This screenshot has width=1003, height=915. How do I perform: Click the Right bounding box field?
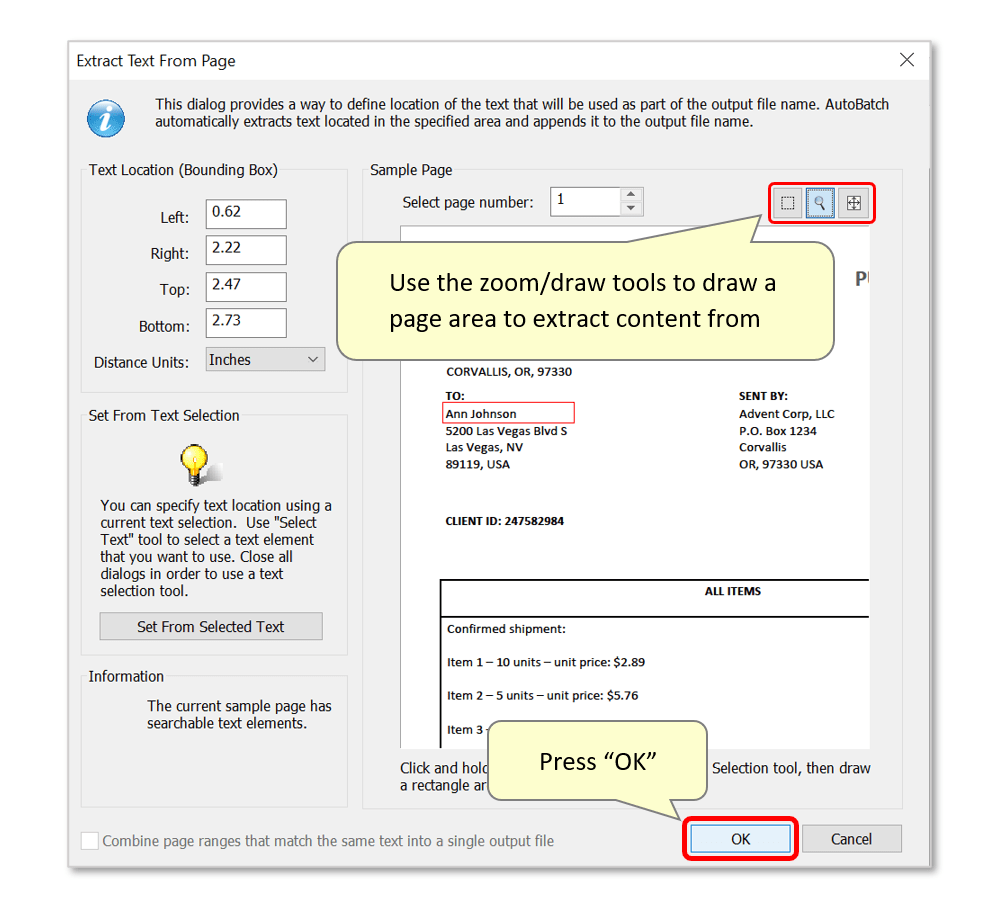pos(246,250)
